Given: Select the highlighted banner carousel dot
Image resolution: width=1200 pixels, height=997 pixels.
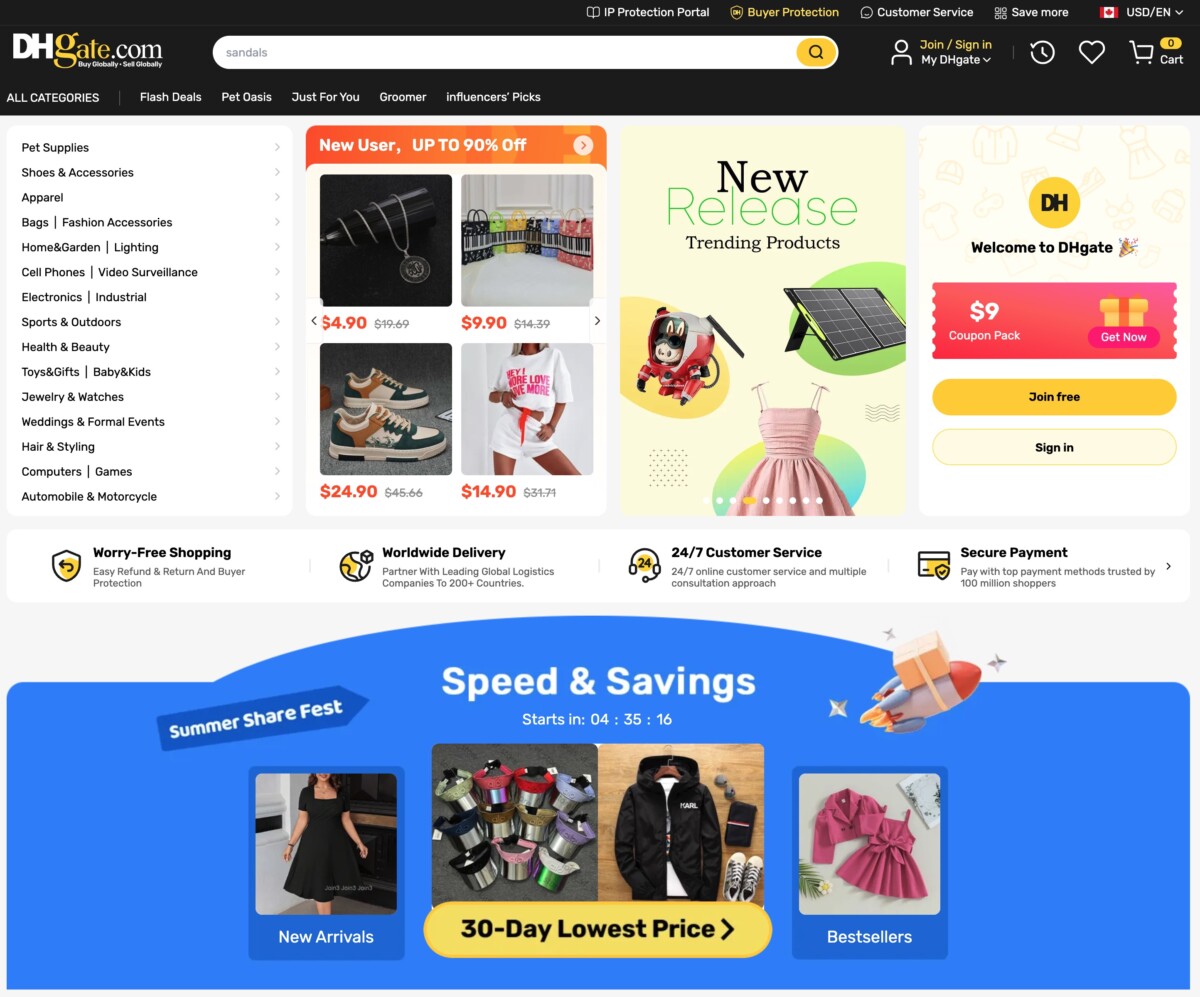Looking at the screenshot, I should coord(749,500).
